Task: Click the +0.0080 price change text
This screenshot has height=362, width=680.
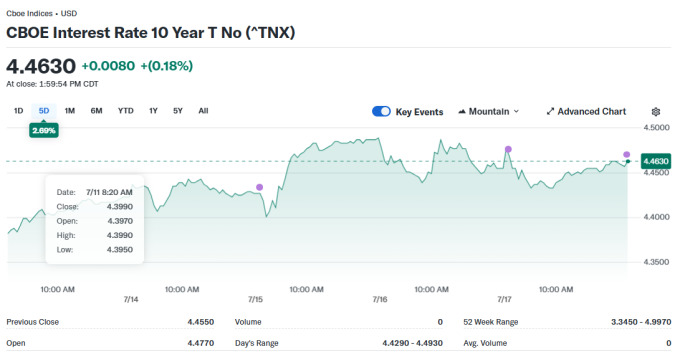Action: 108,66
